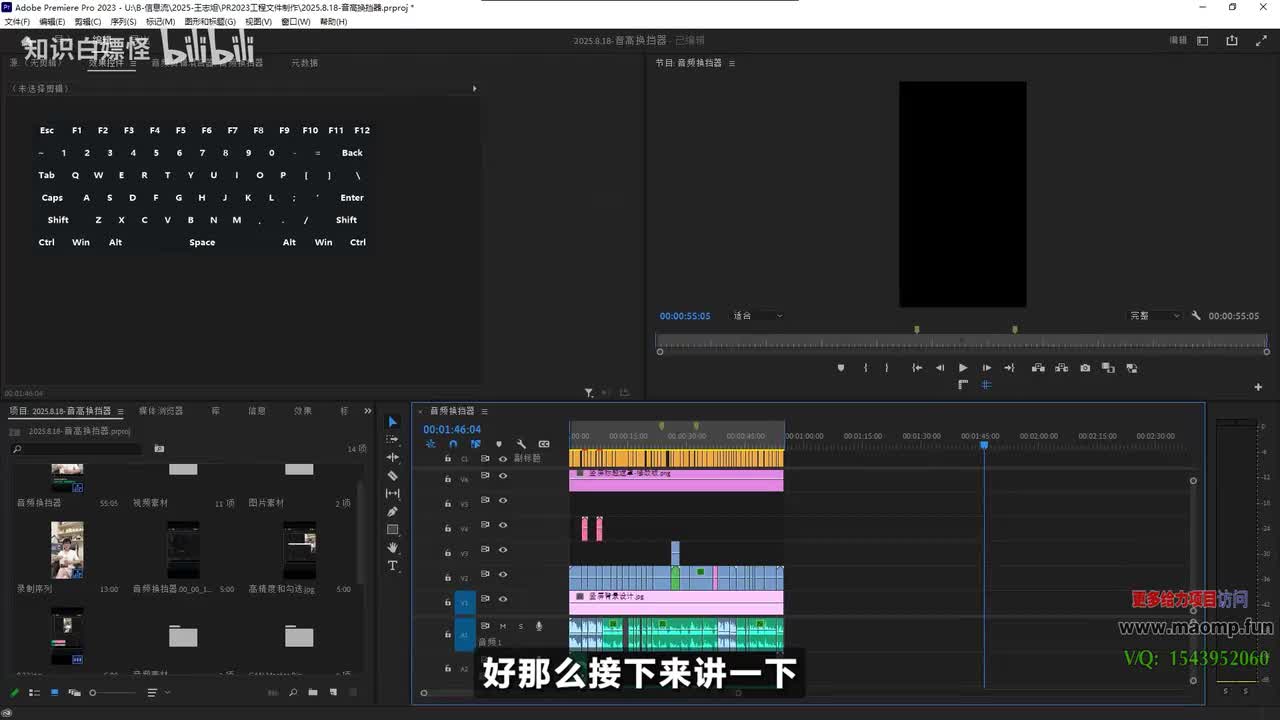1280x720 pixels.
Task: Select the Slip tool
Action: [x=392, y=494]
